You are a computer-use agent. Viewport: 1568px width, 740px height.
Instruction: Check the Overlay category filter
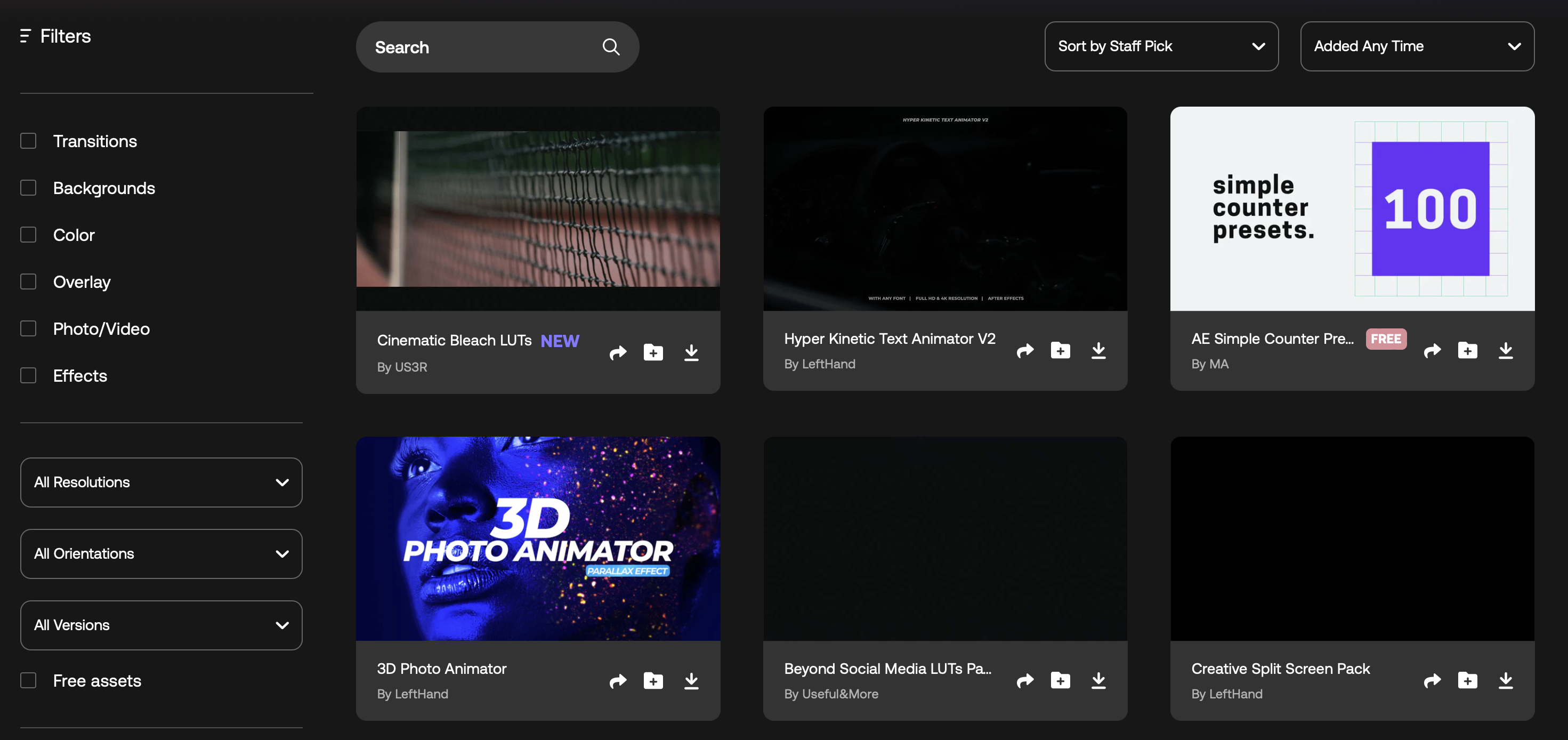[x=29, y=282]
